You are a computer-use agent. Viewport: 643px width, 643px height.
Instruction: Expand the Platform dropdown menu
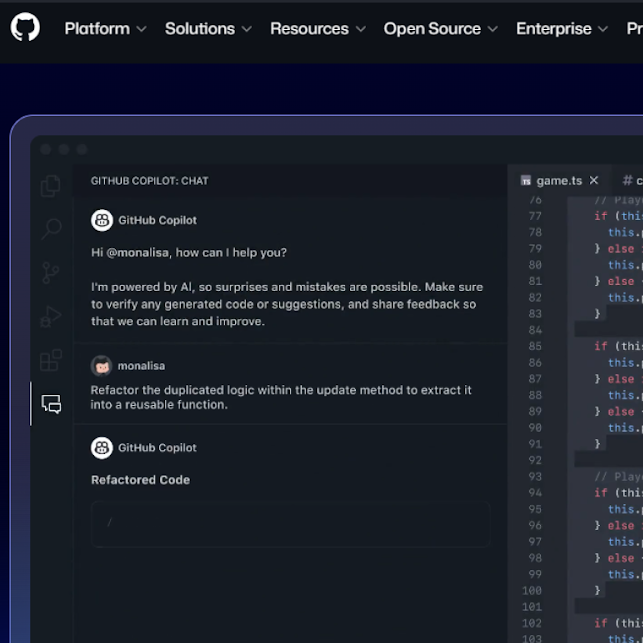(105, 29)
